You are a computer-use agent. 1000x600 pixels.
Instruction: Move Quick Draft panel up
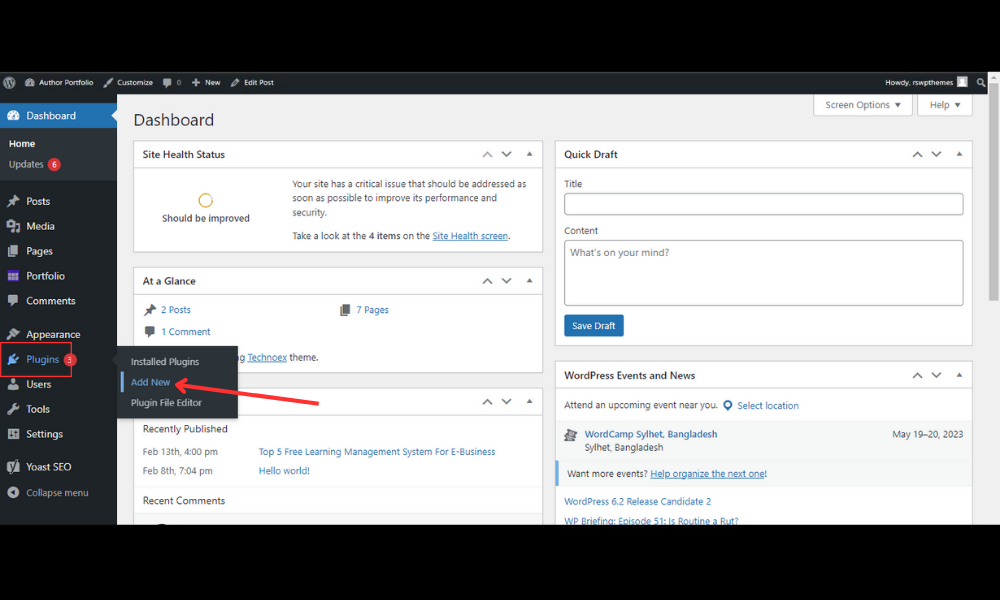(917, 154)
